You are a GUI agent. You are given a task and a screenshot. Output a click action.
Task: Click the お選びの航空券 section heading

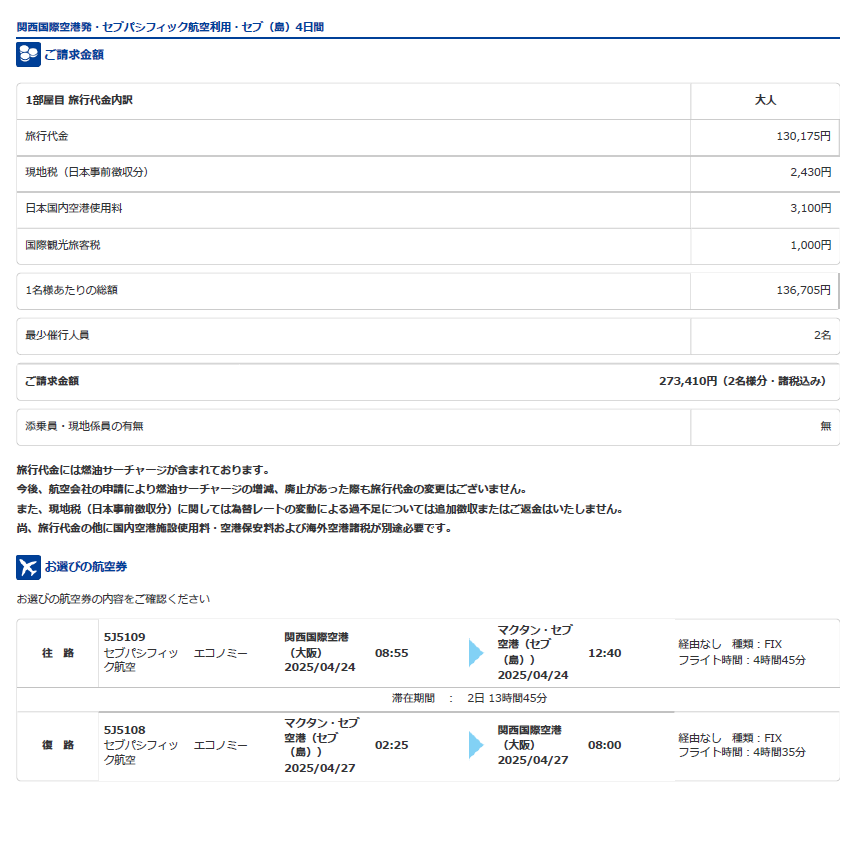click(x=86, y=567)
